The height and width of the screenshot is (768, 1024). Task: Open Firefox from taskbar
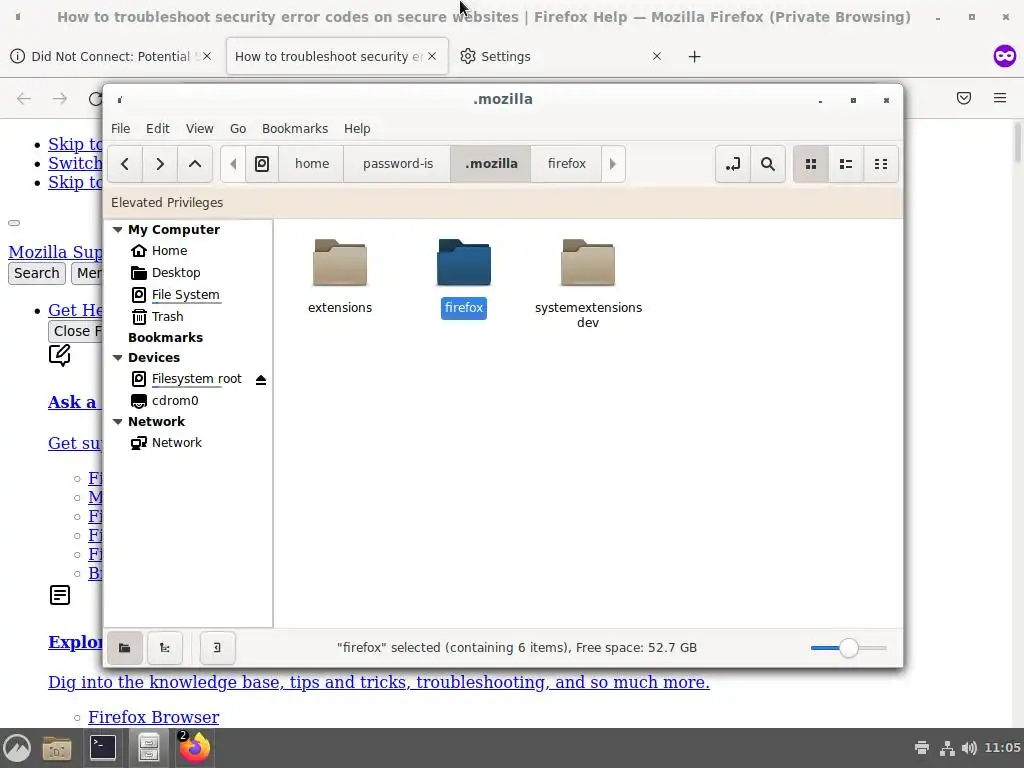[195, 748]
